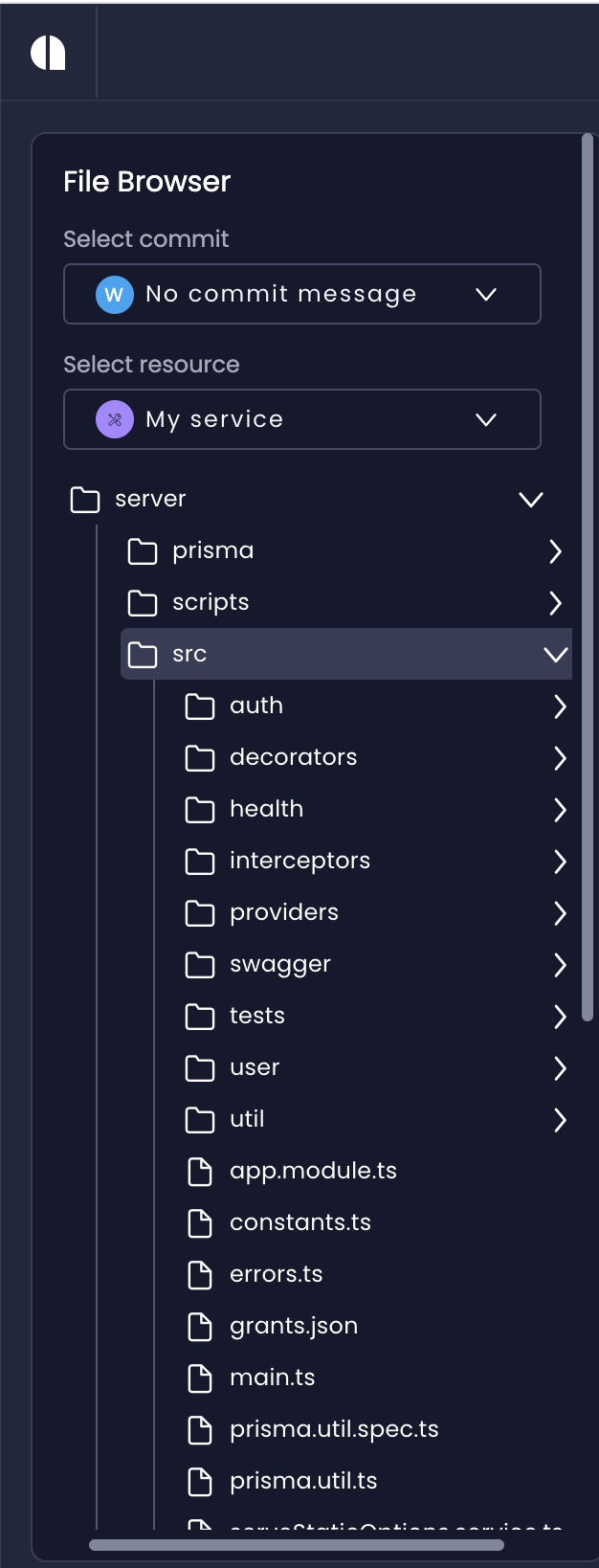Click the folder icon beside swagger
The width and height of the screenshot is (599, 1568).
click(200, 964)
